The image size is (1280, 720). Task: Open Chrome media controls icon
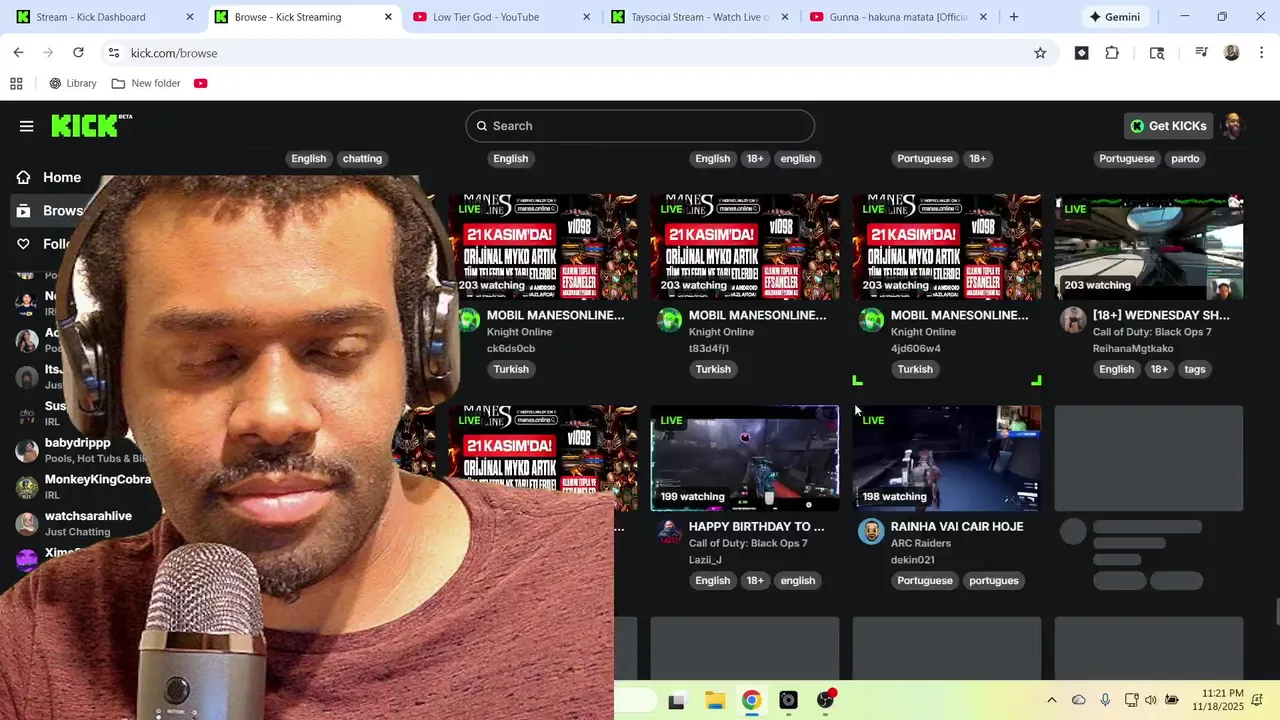pyautogui.click(x=1201, y=53)
